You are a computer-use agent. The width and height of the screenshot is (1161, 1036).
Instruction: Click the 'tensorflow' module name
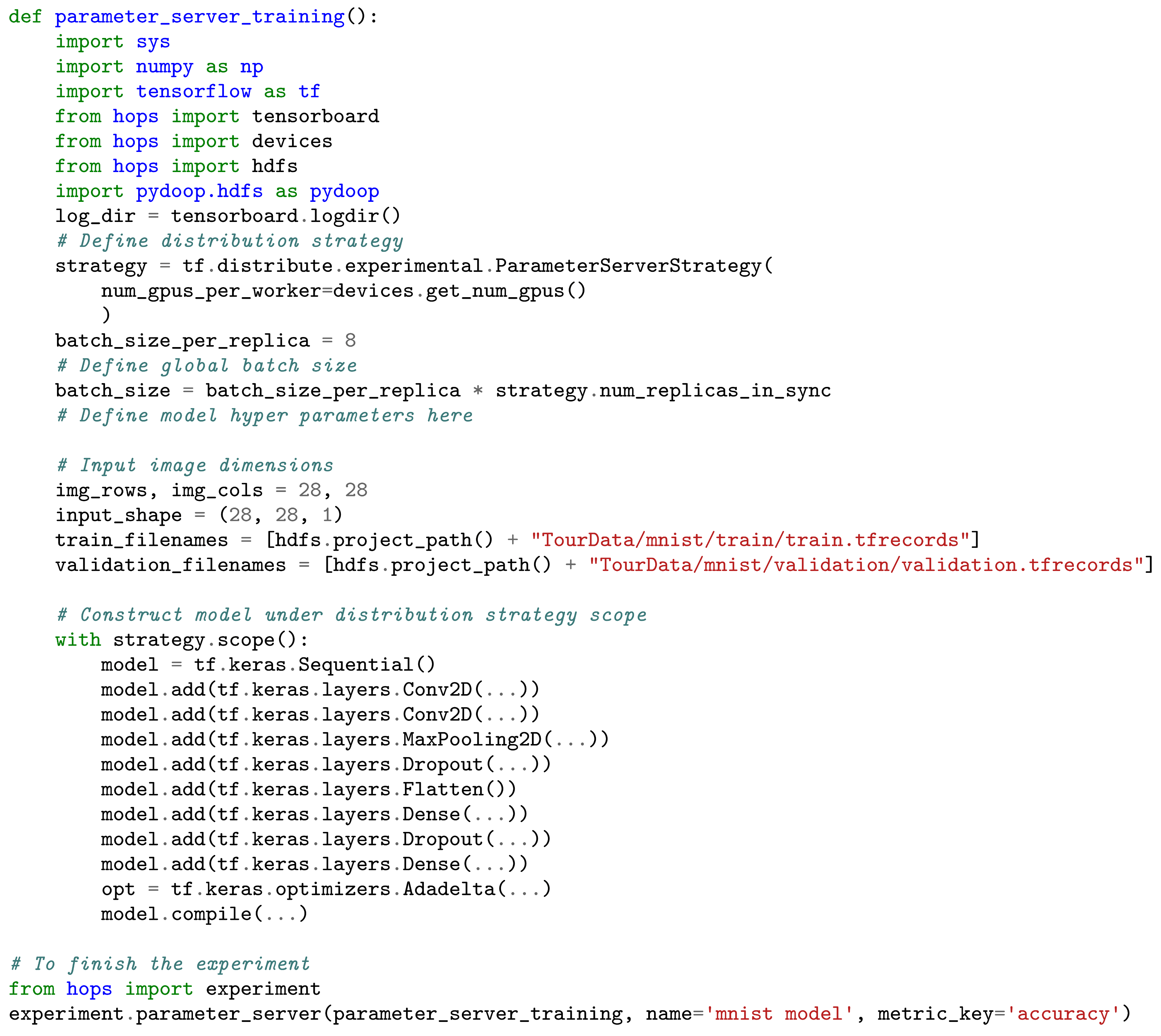click(194, 92)
